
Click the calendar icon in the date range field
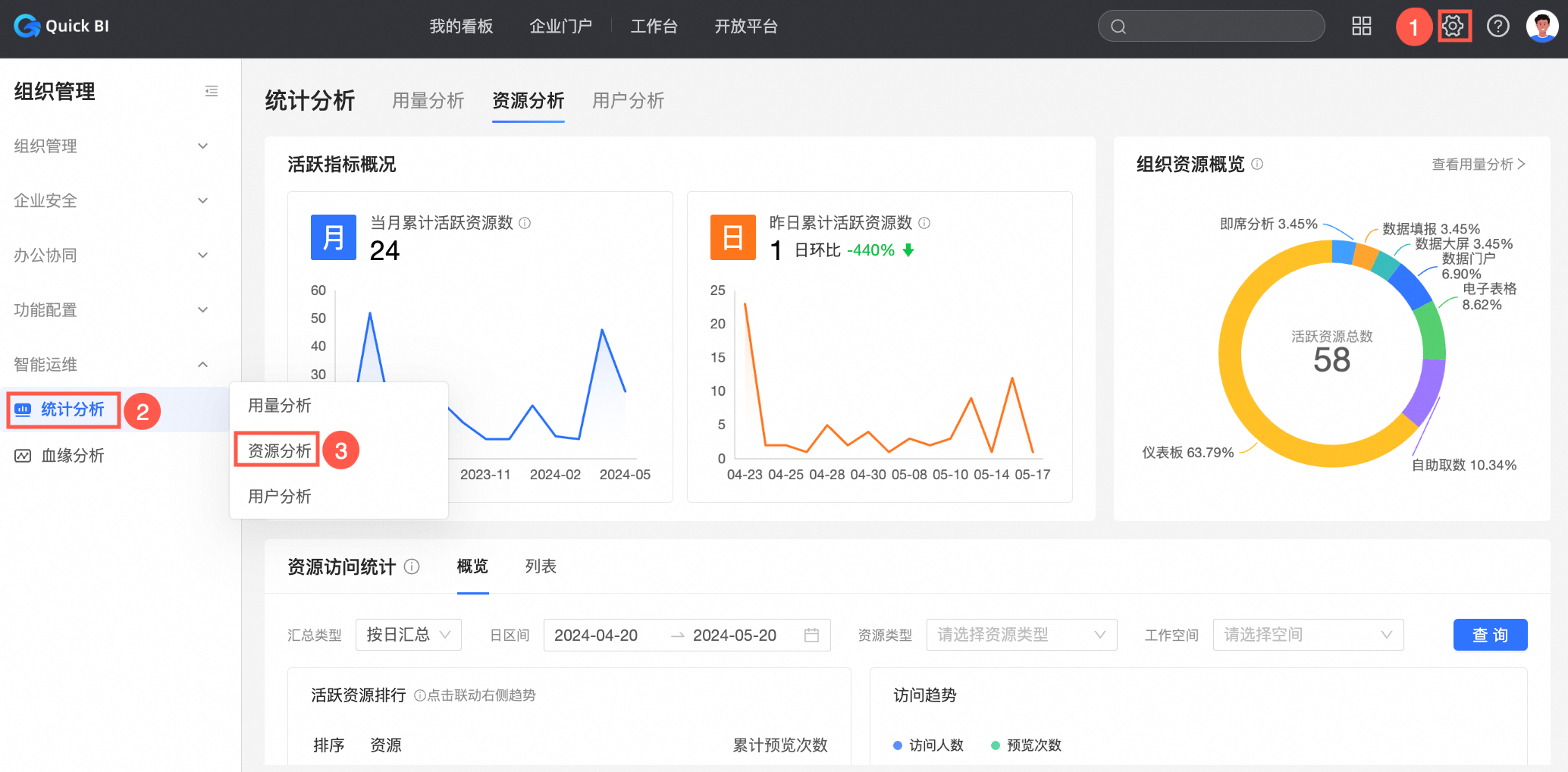[x=811, y=635]
